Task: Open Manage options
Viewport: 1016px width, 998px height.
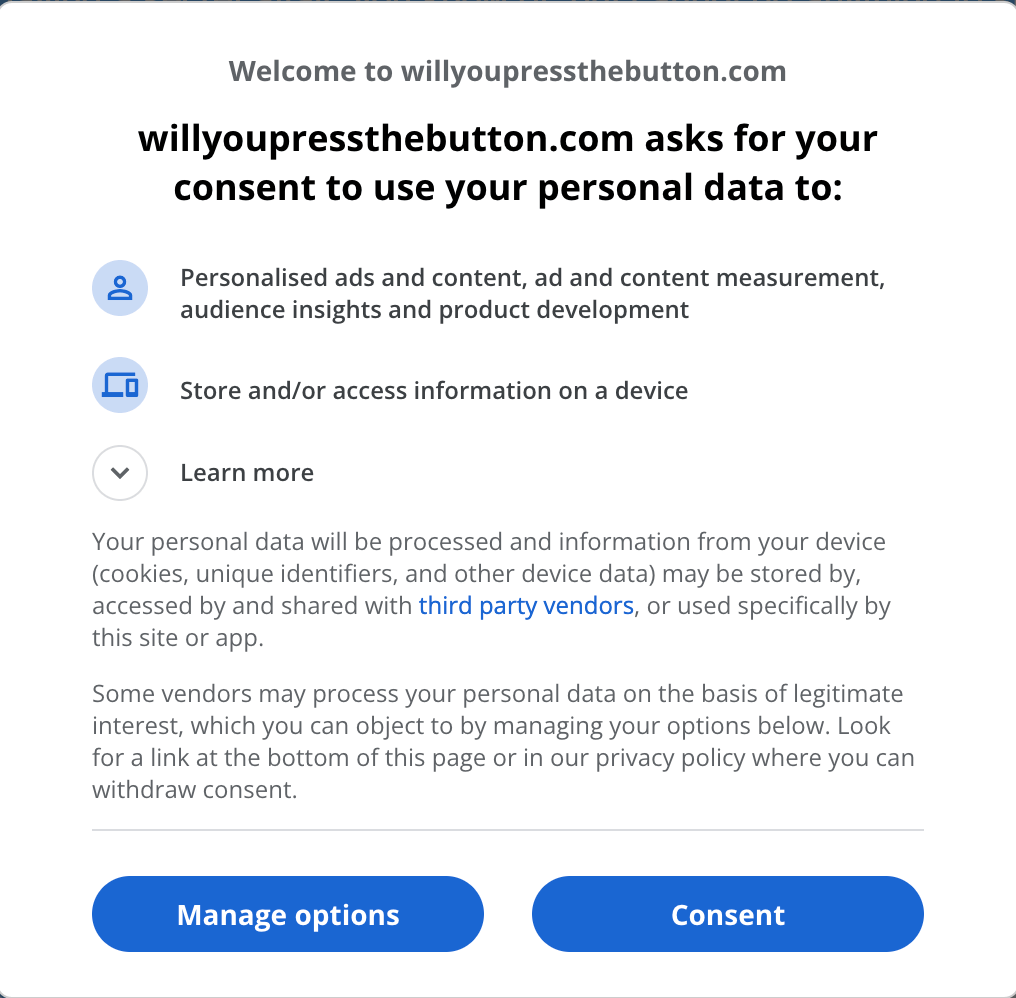Action: click(x=288, y=915)
